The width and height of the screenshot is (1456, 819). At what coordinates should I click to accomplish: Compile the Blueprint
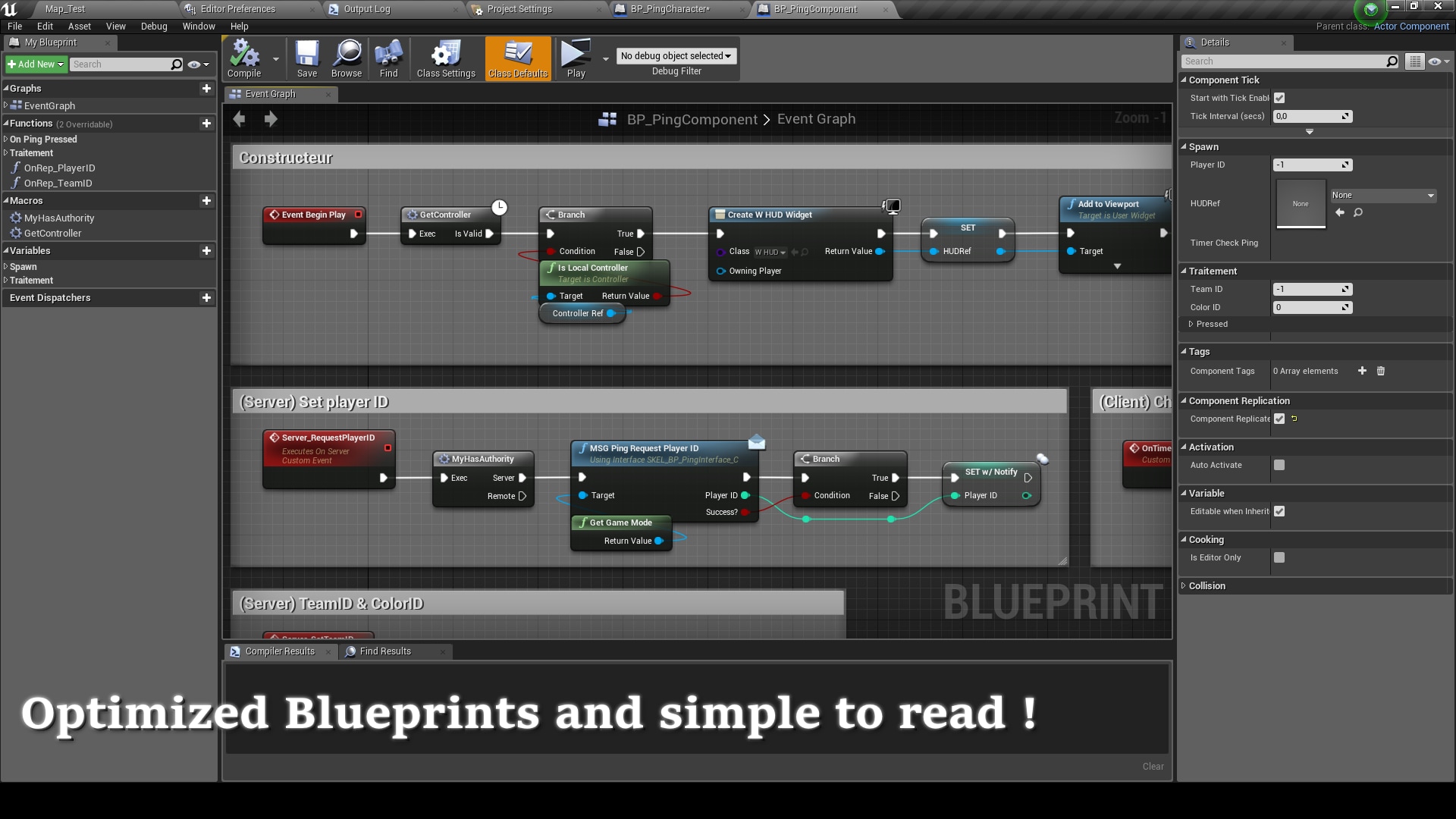click(x=243, y=58)
